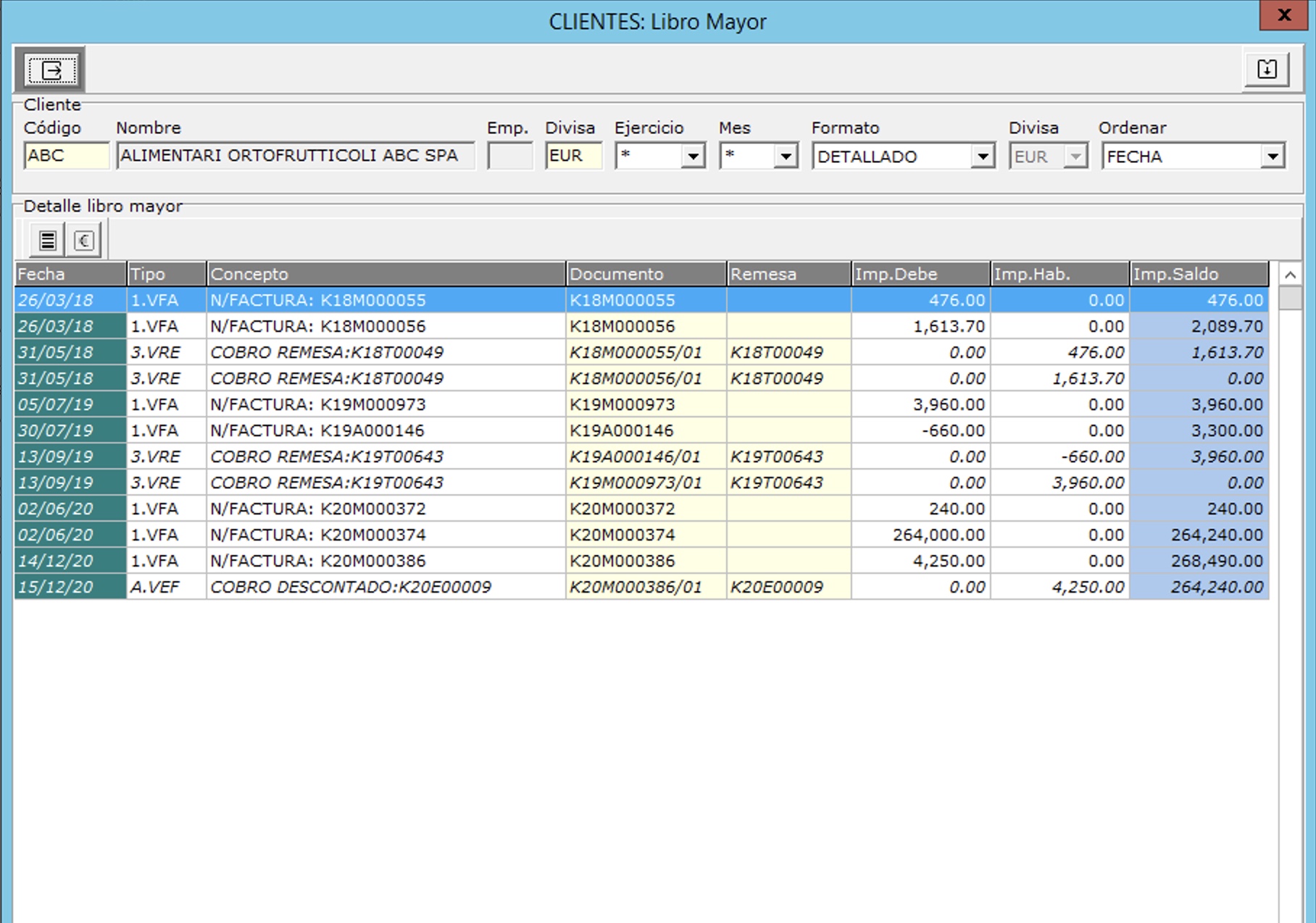Open the Ordenar dropdown showing FECHA

[1272, 156]
